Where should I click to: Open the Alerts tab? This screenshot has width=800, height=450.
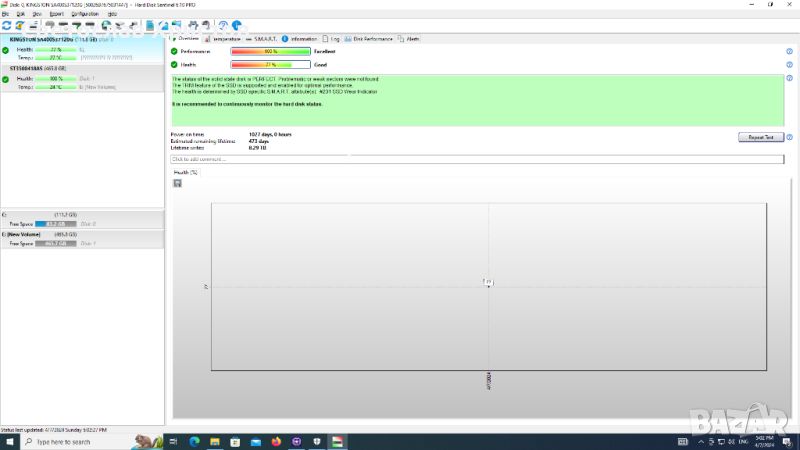410,39
